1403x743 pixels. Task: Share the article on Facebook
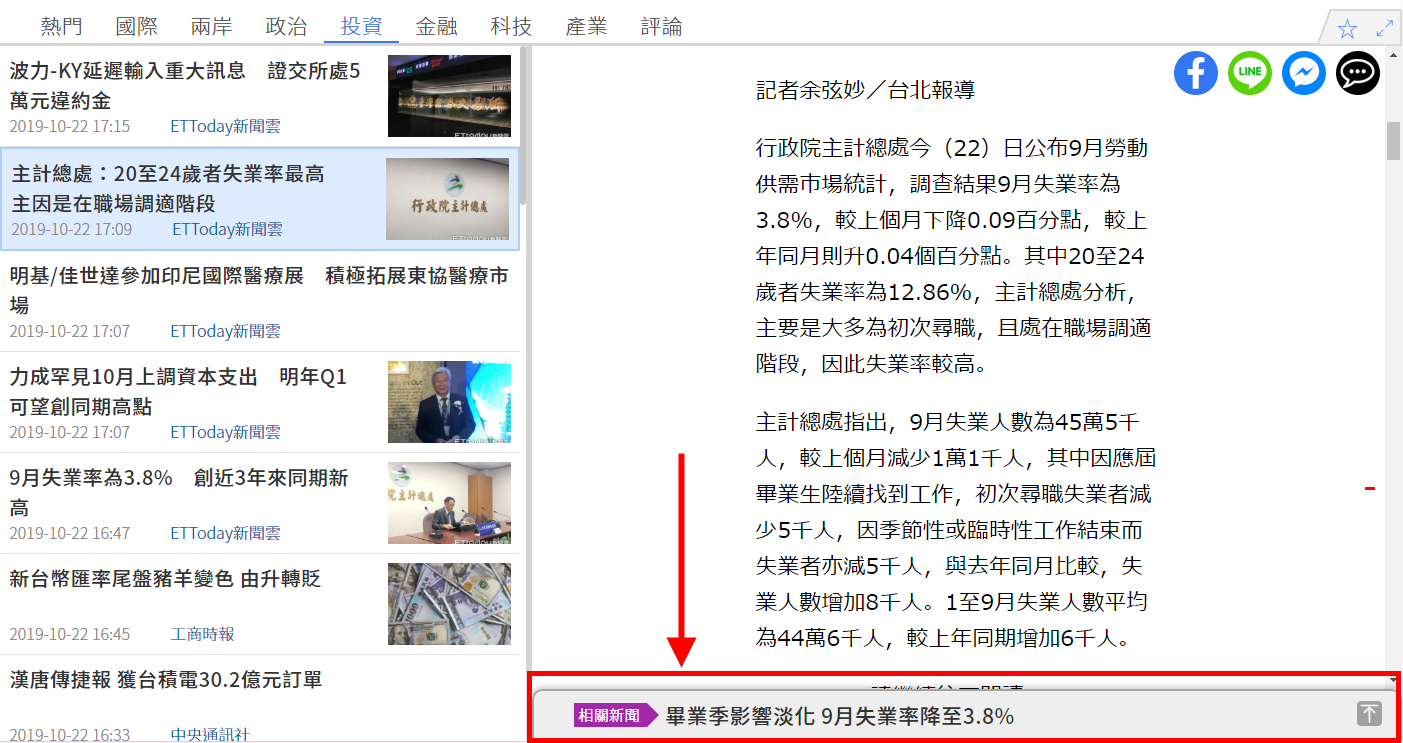[1196, 73]
